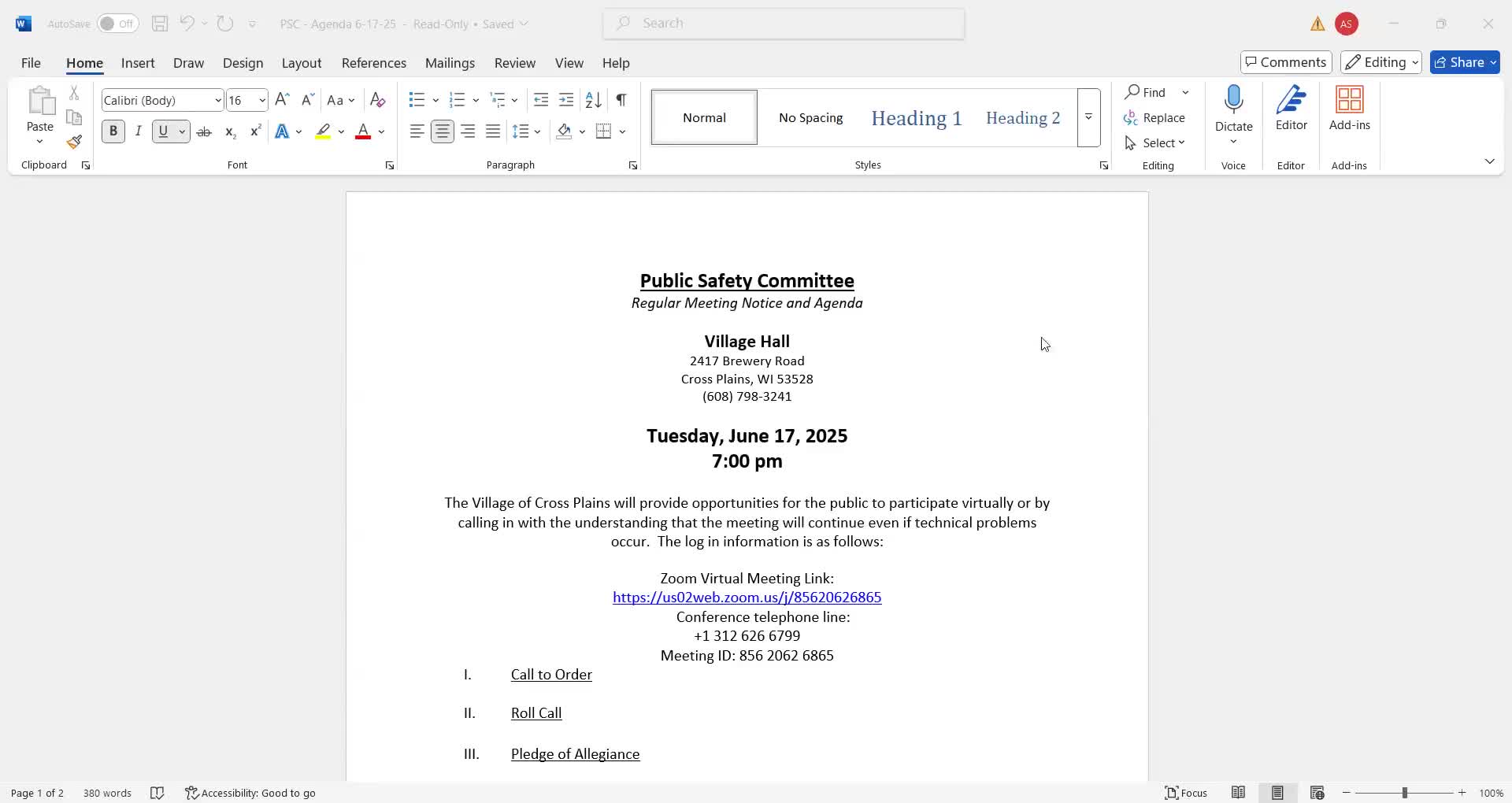Image resolution: width=1512 pixels, height=803 pixels.
Task: Expand the bullets list dropdown arrow
Action: tap(435, 100)
